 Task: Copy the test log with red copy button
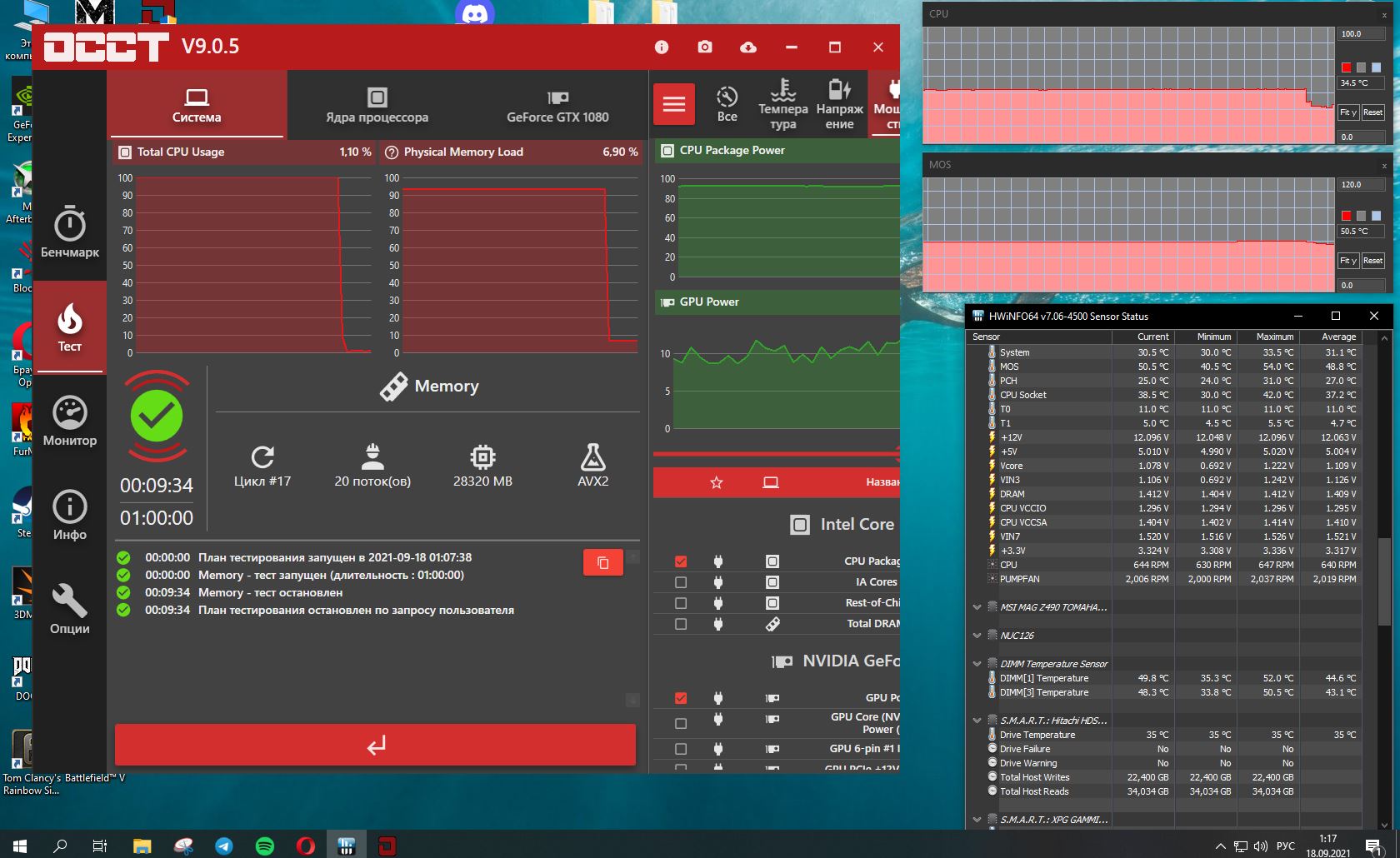(x=603, y=562)
